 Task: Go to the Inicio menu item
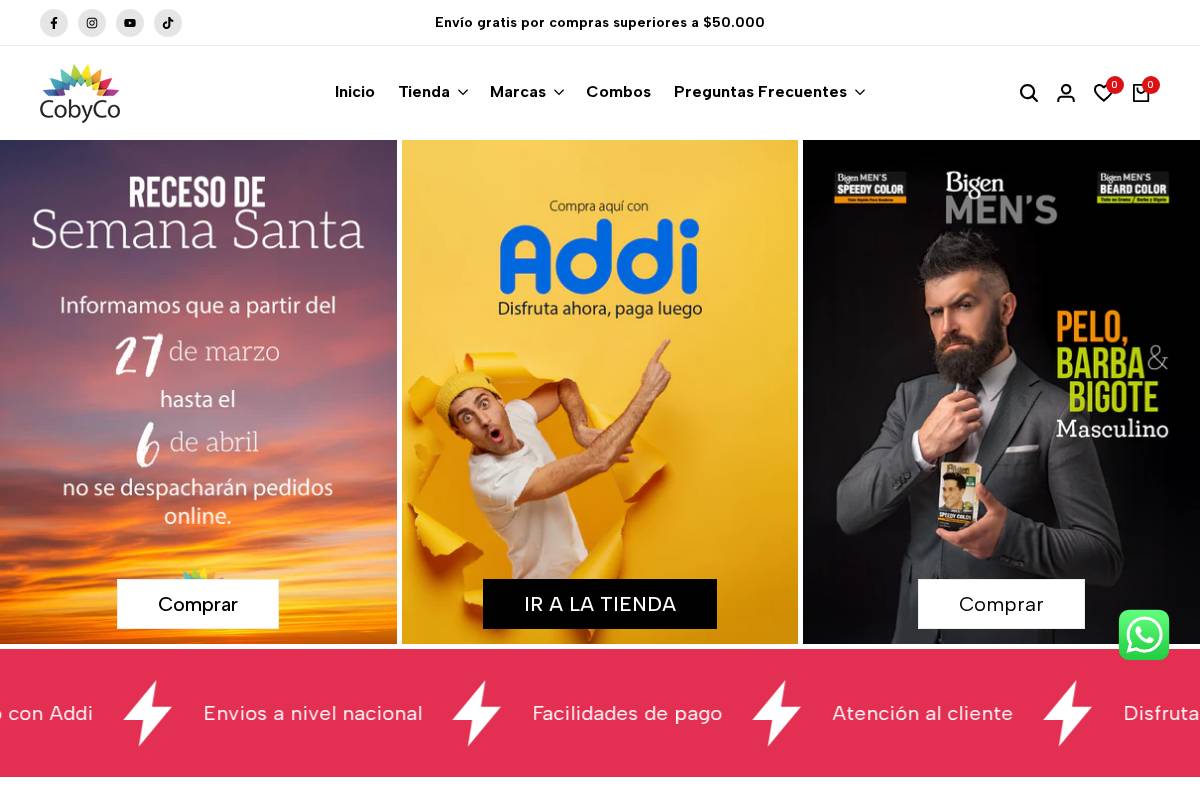pos(355,92)
